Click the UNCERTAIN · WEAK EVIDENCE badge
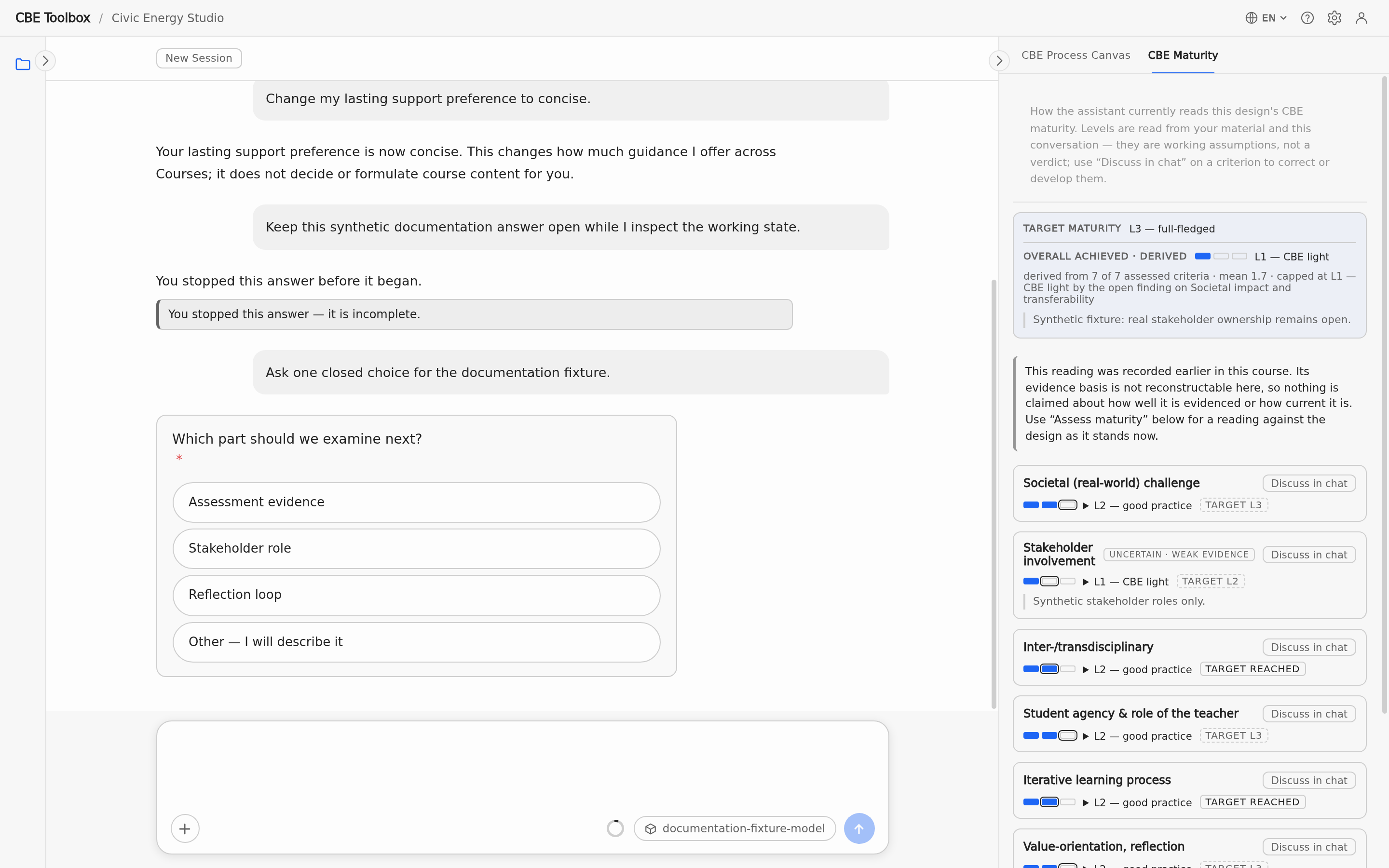Viewport: 1389px width, 868px height. 1179,555
